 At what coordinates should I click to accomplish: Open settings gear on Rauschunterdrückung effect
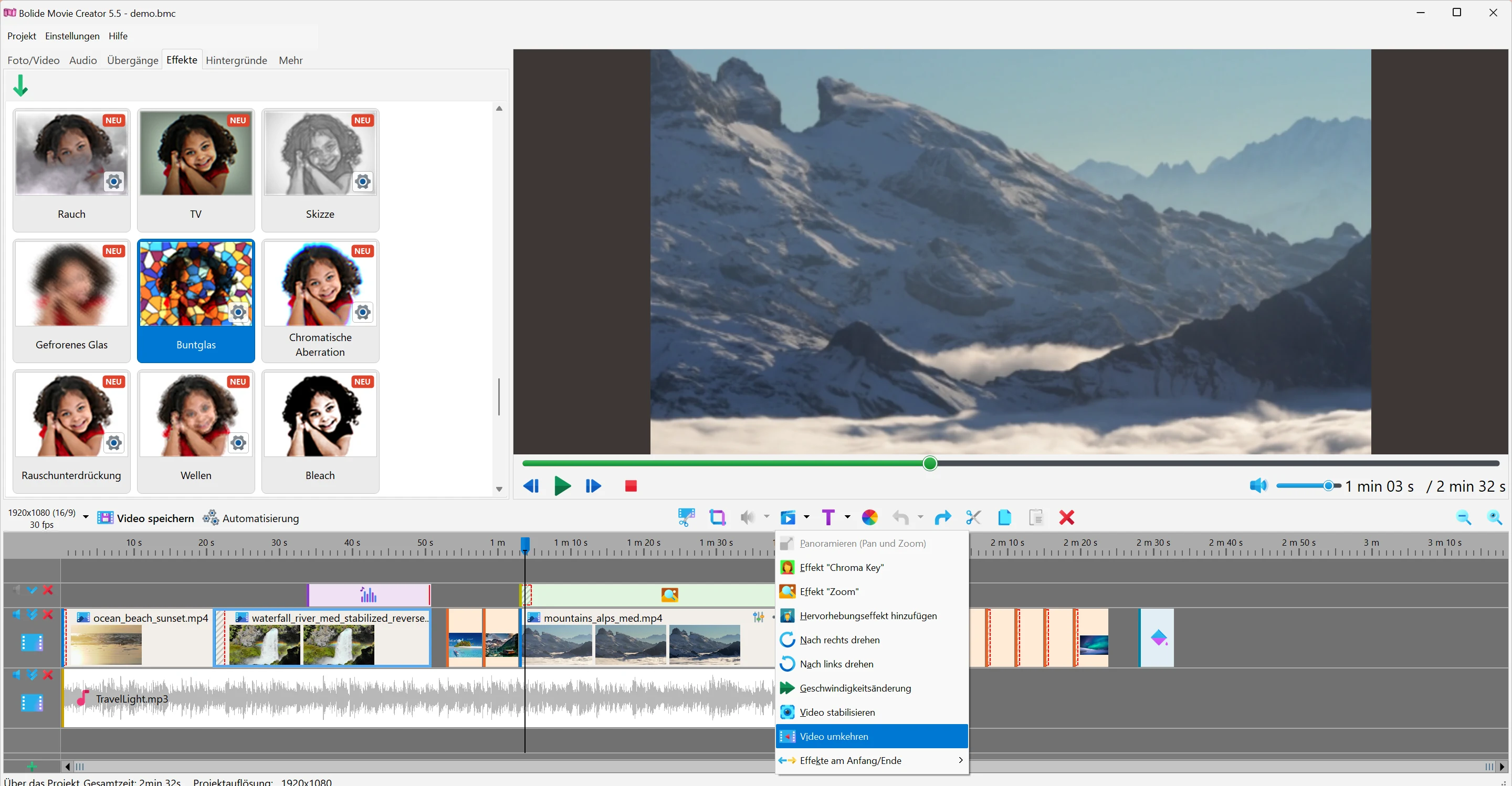coord(114,443)
